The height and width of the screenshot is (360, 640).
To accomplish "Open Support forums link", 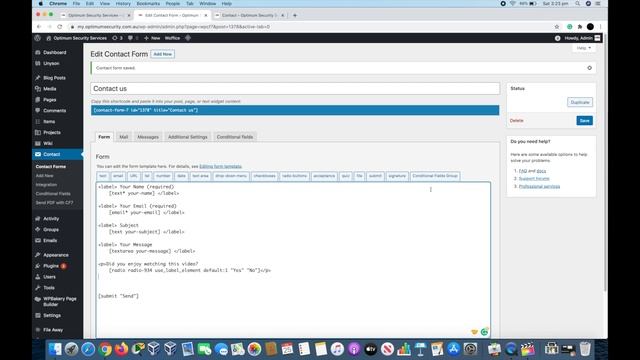I will [534, 179].
